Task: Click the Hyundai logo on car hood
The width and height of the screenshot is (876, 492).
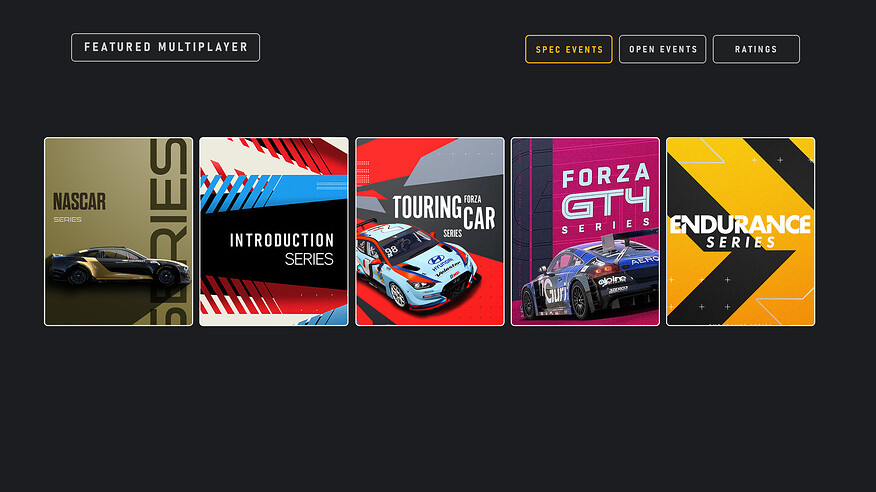Action: (436, 260)
